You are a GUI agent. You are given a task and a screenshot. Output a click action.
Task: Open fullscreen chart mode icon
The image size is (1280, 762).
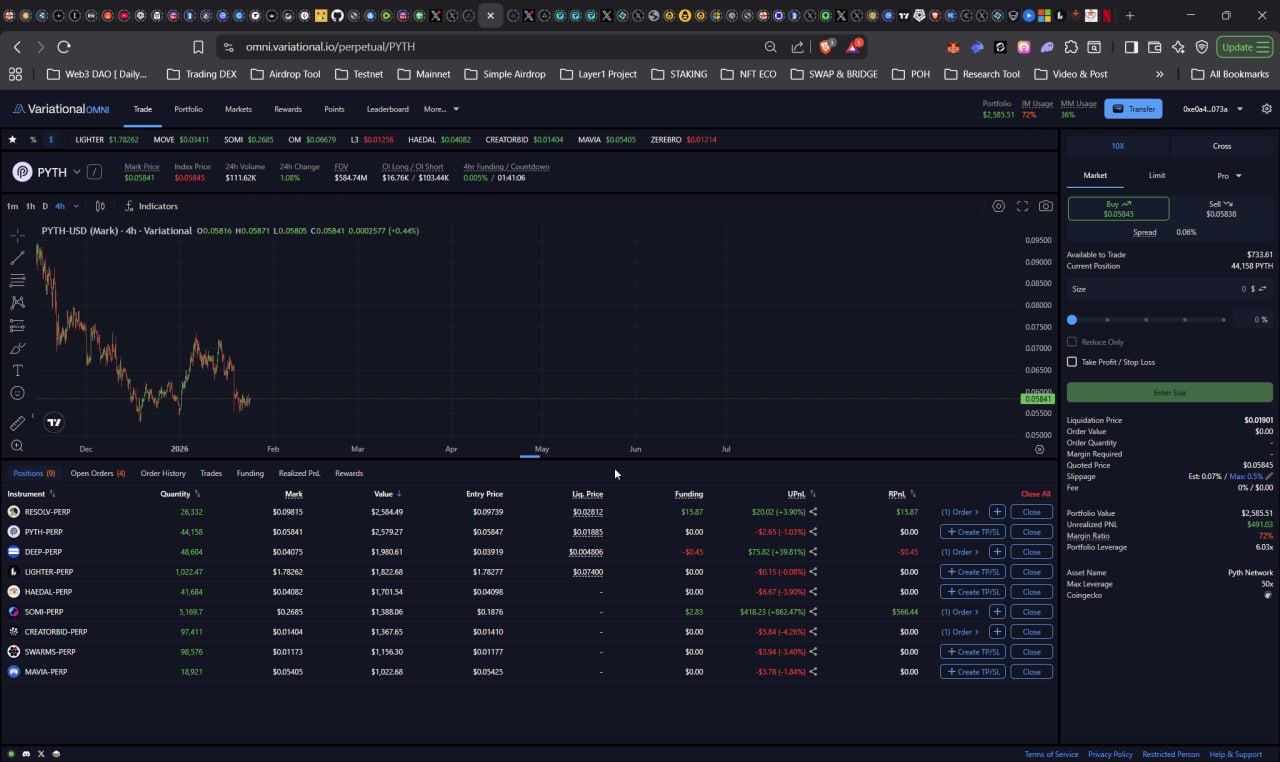click(1022, 206)
